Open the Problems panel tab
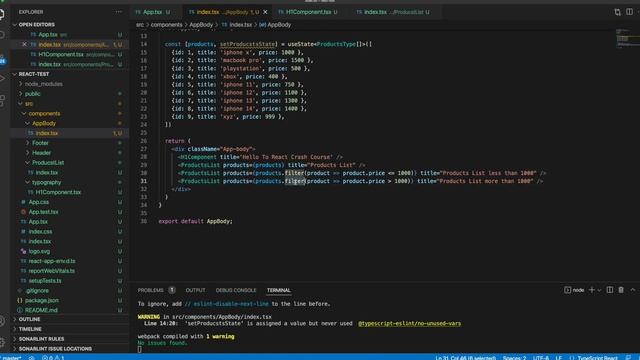Screen dimensions: 640x360 (x=156, y=290)
